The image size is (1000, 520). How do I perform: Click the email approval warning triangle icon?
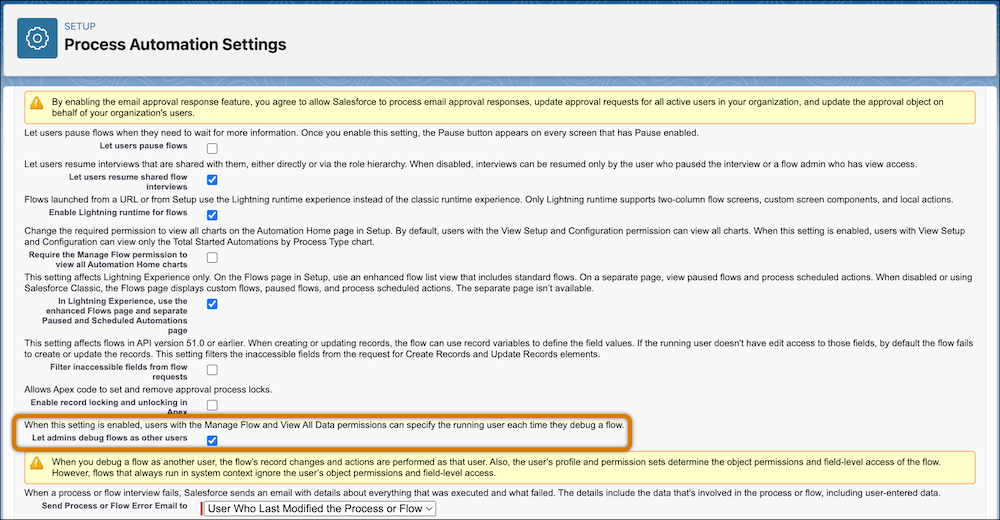(x=37, y=103)
